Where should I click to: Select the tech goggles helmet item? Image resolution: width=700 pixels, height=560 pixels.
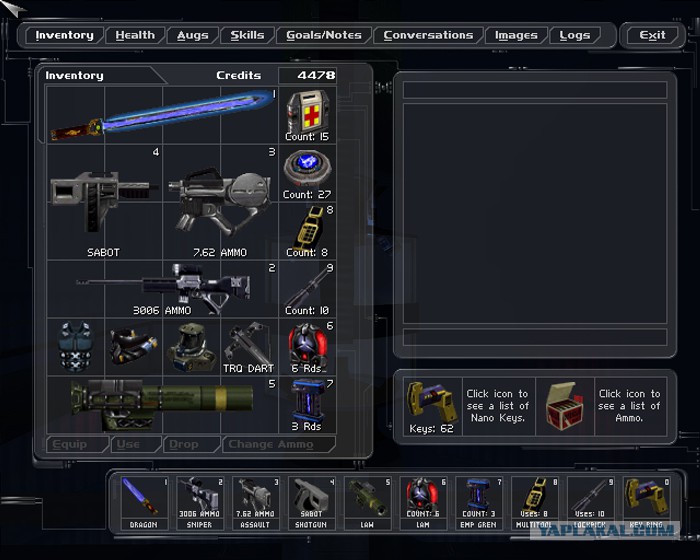coord(192,347)
